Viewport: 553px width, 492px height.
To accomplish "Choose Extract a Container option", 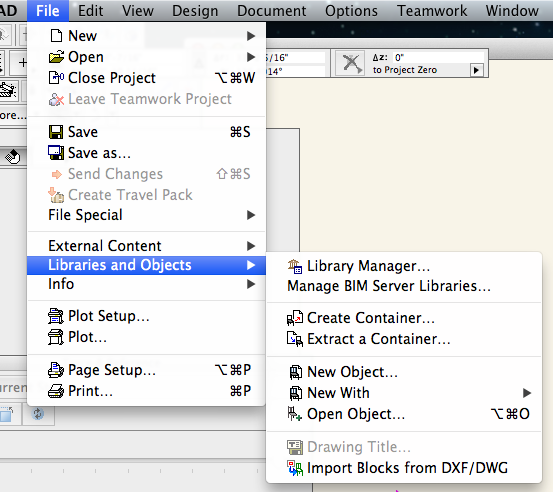I will tap(403, 339).
